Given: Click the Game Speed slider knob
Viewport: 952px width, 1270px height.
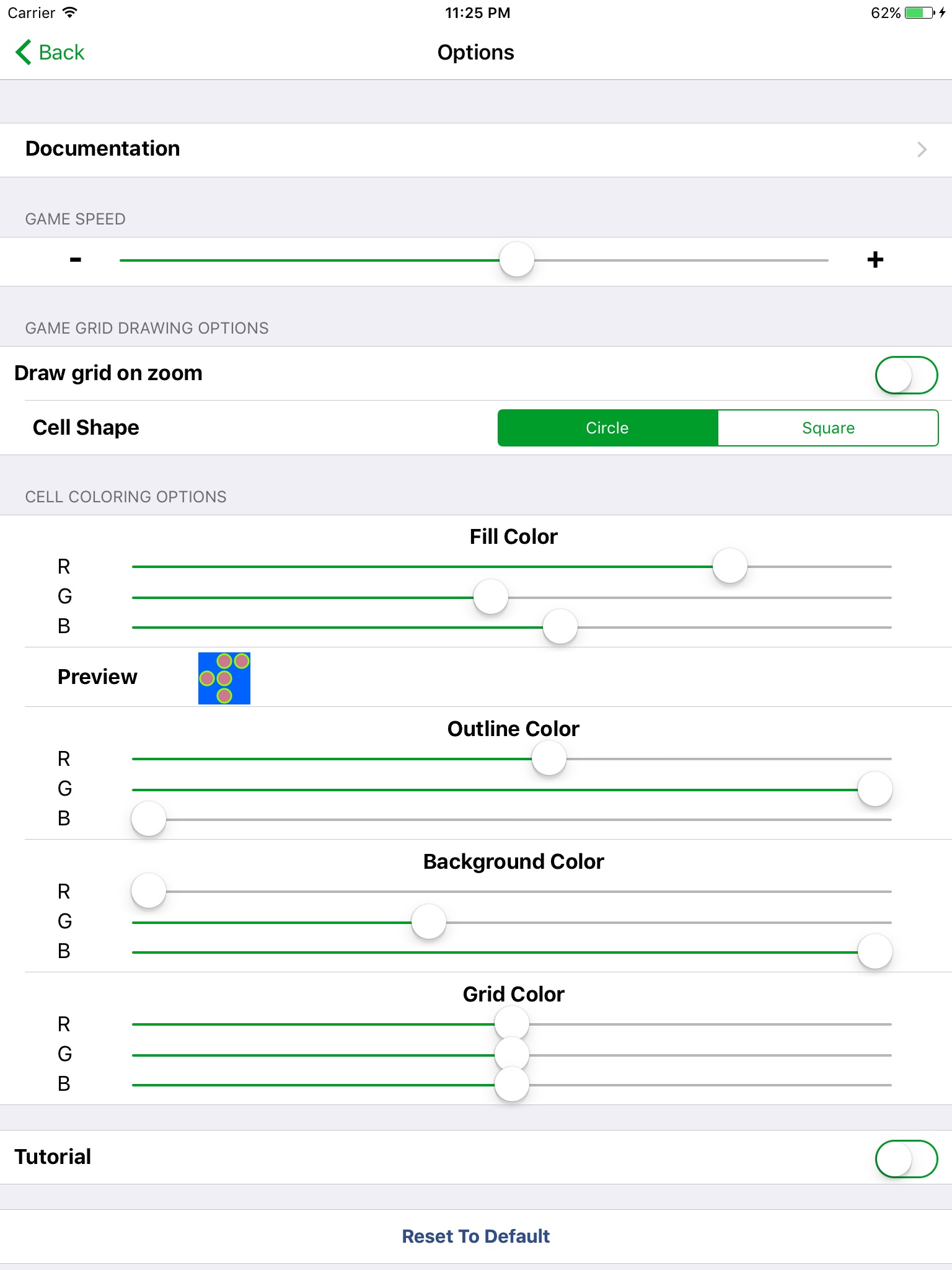Looking at the screenshot, I should click(517, 260).
